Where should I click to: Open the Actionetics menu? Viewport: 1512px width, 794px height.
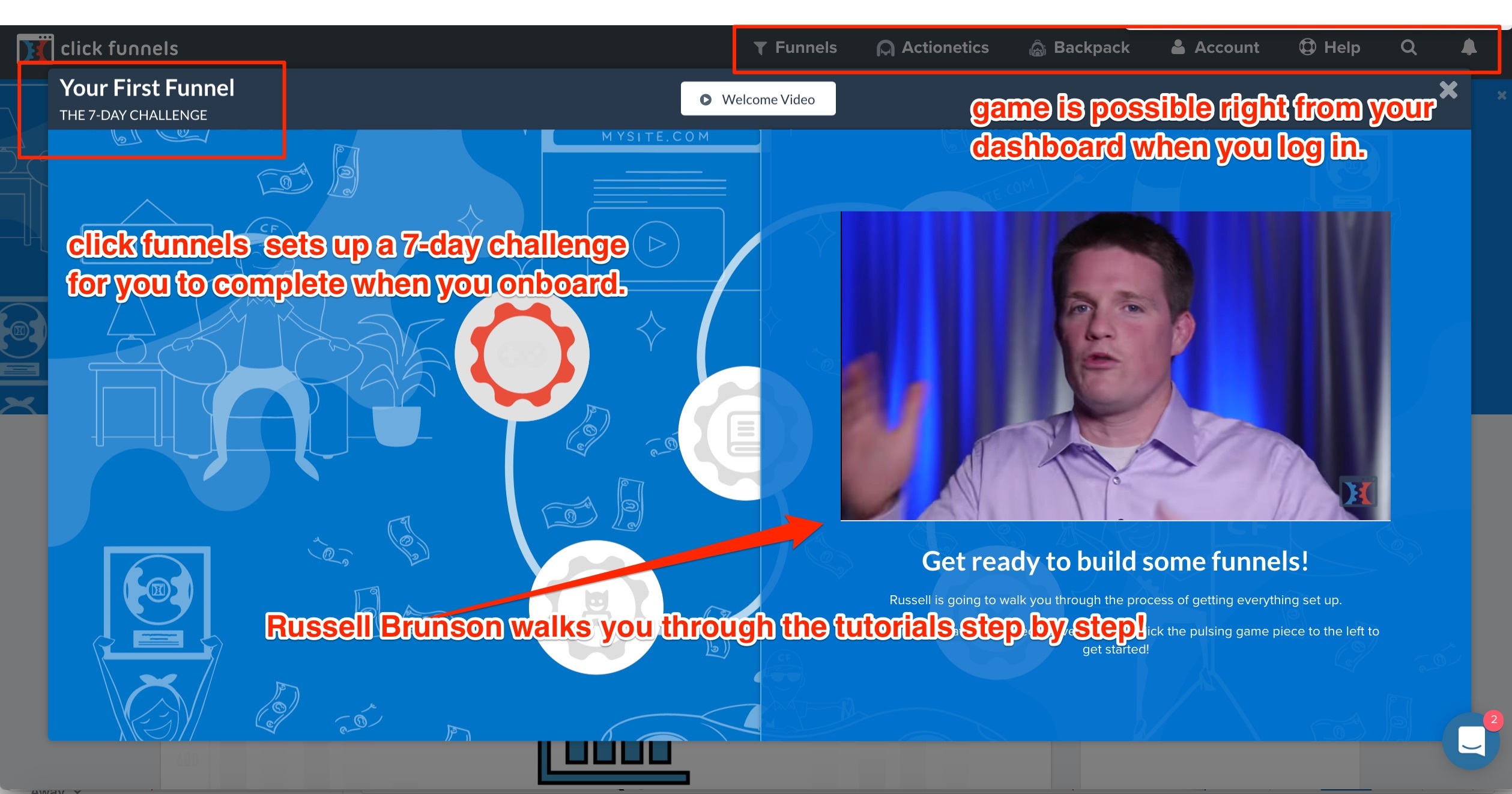pyautogui.click(x=933, y=47)
